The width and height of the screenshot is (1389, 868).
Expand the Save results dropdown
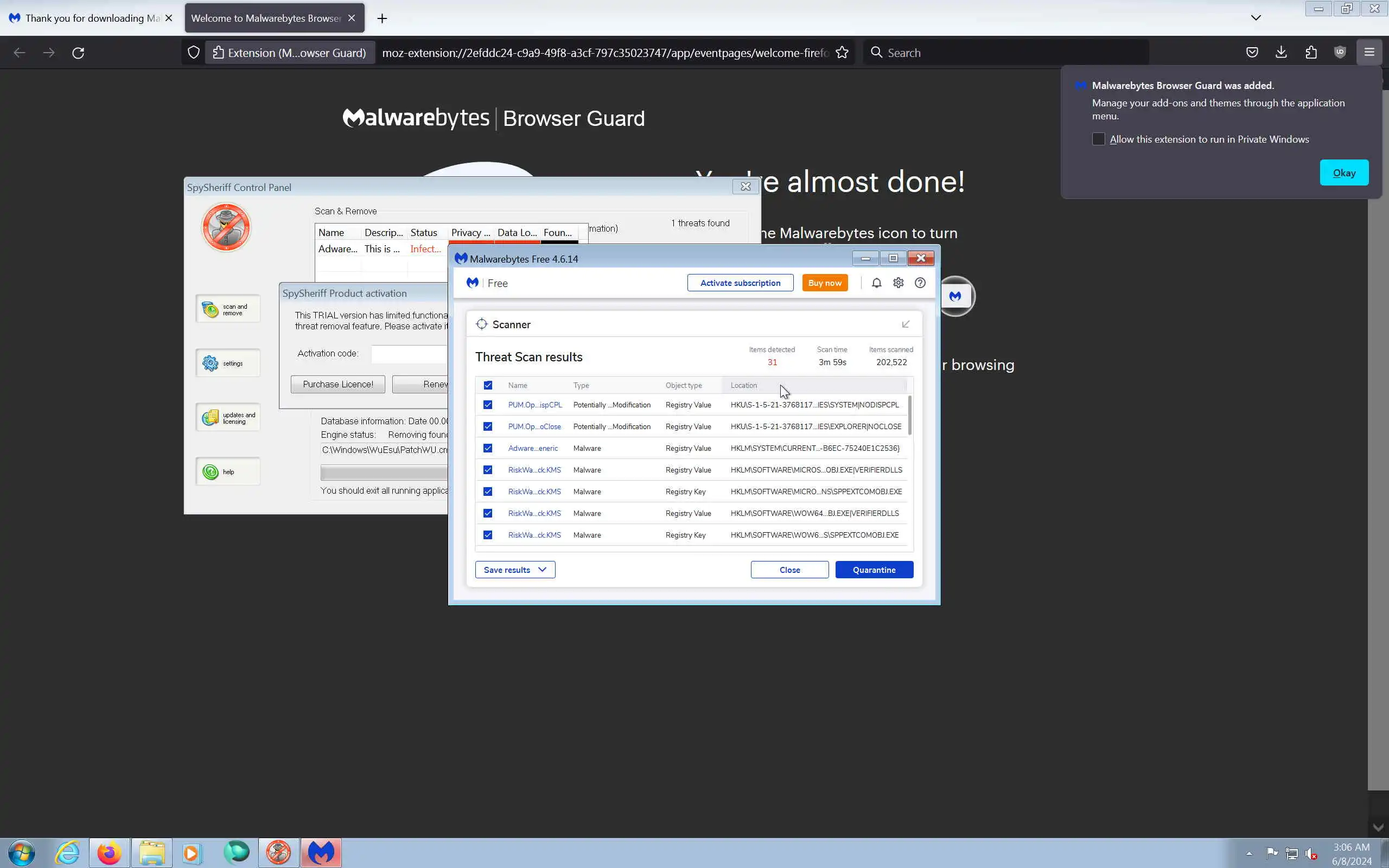point(515,570)
